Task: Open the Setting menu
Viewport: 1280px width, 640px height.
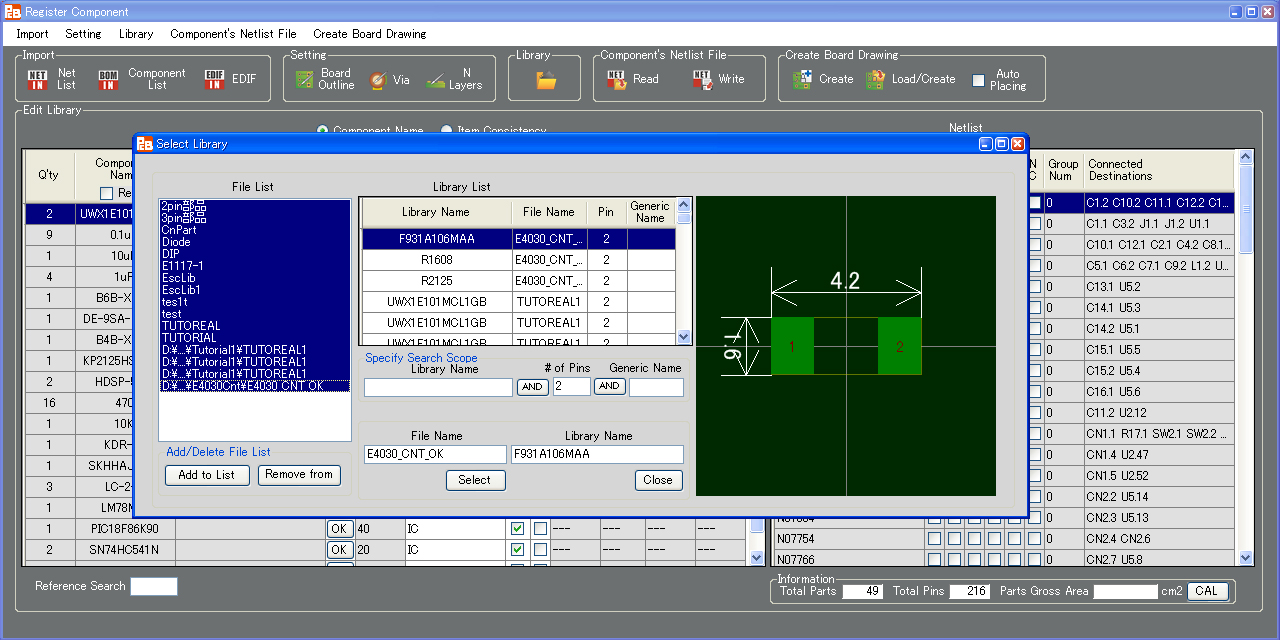Action: (83, 34)
